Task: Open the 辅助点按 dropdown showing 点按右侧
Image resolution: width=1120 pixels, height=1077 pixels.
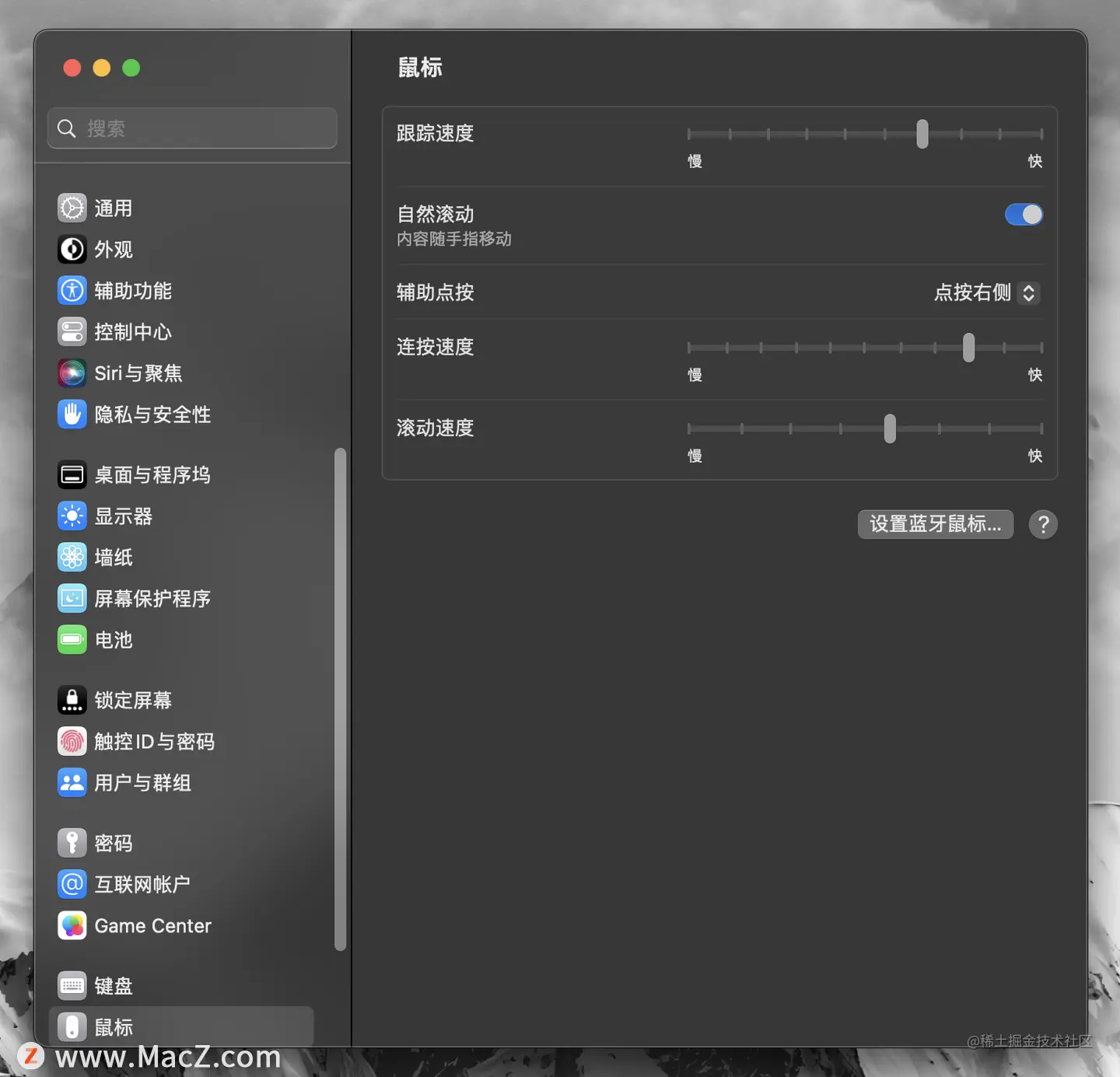Action: 987,293
